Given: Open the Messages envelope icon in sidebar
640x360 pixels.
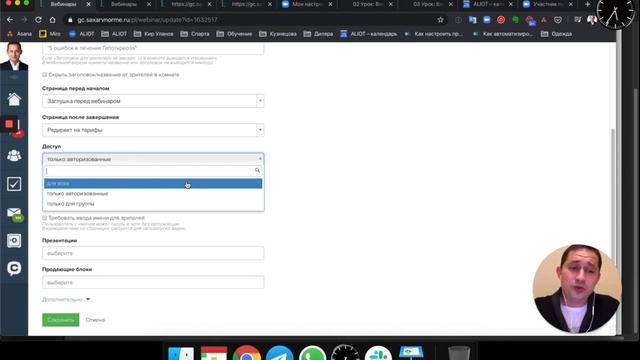Looking at the screenshot, I should pos(14,212).
